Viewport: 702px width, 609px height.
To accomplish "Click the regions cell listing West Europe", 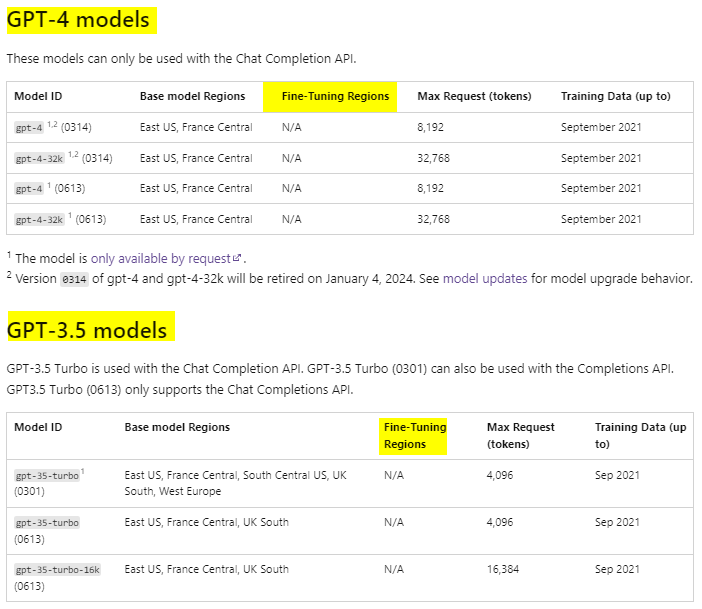I will 235,483.
